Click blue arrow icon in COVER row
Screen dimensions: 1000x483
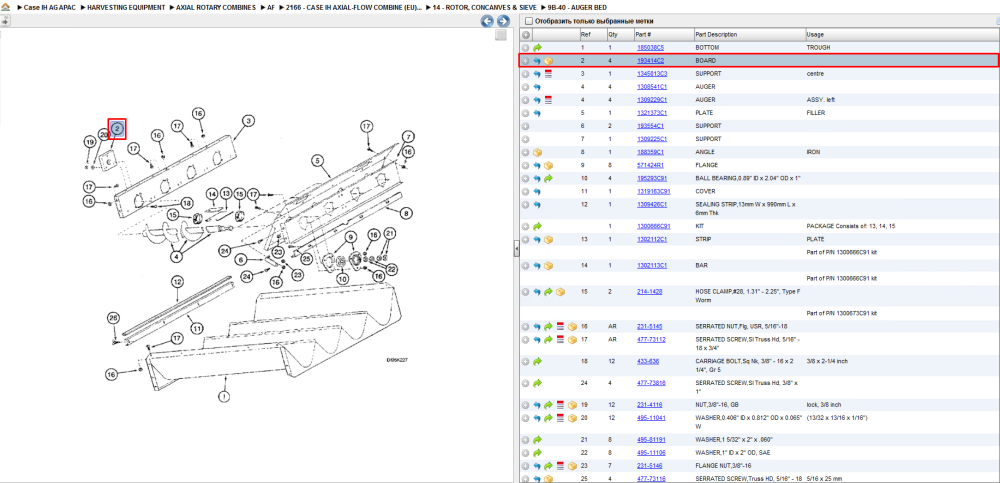[537, 191]
